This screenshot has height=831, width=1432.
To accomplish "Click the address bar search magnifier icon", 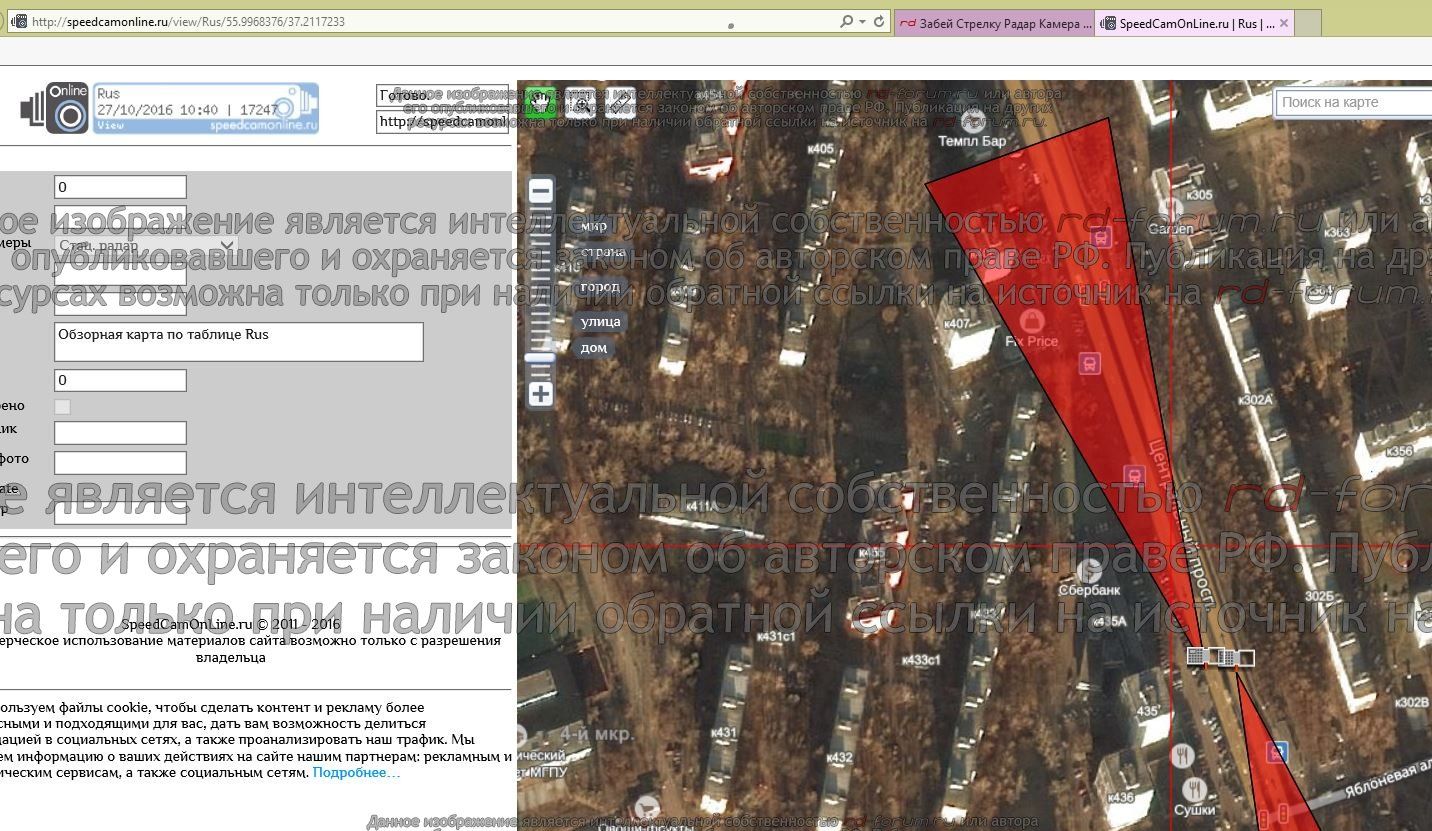I will click(847, 21).
